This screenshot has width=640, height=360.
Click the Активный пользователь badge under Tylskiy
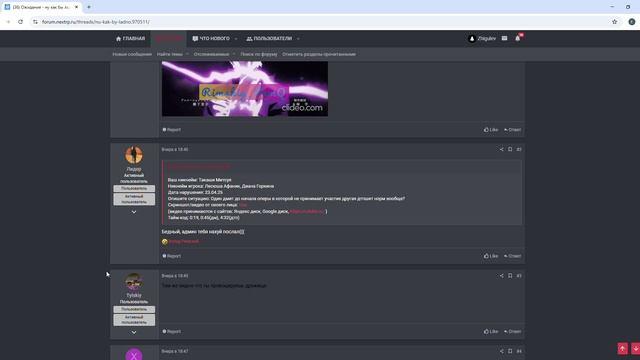pyautogui.click(x=134, y=320)
